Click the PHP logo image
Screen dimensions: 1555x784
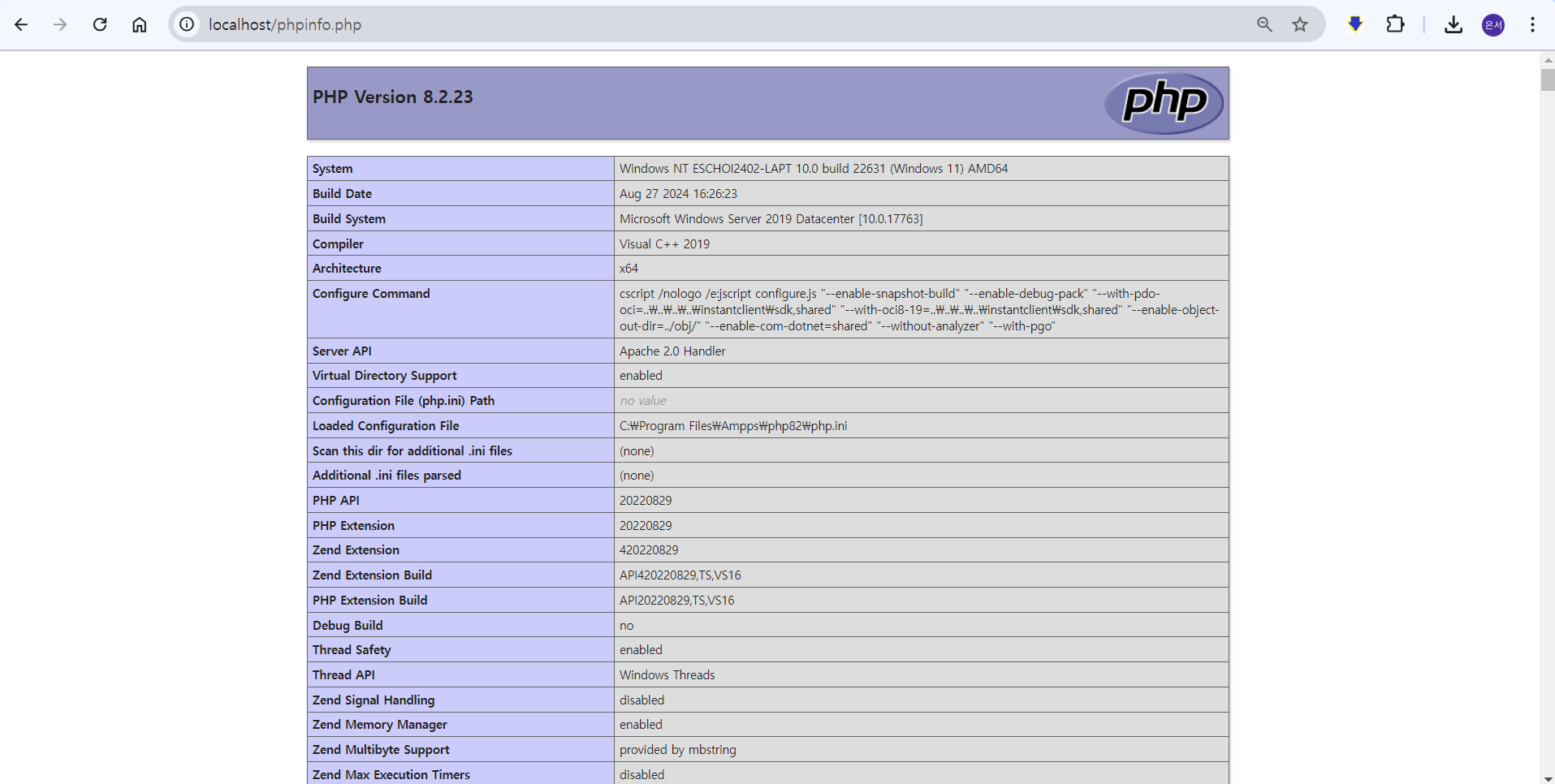coord(1164,103)
